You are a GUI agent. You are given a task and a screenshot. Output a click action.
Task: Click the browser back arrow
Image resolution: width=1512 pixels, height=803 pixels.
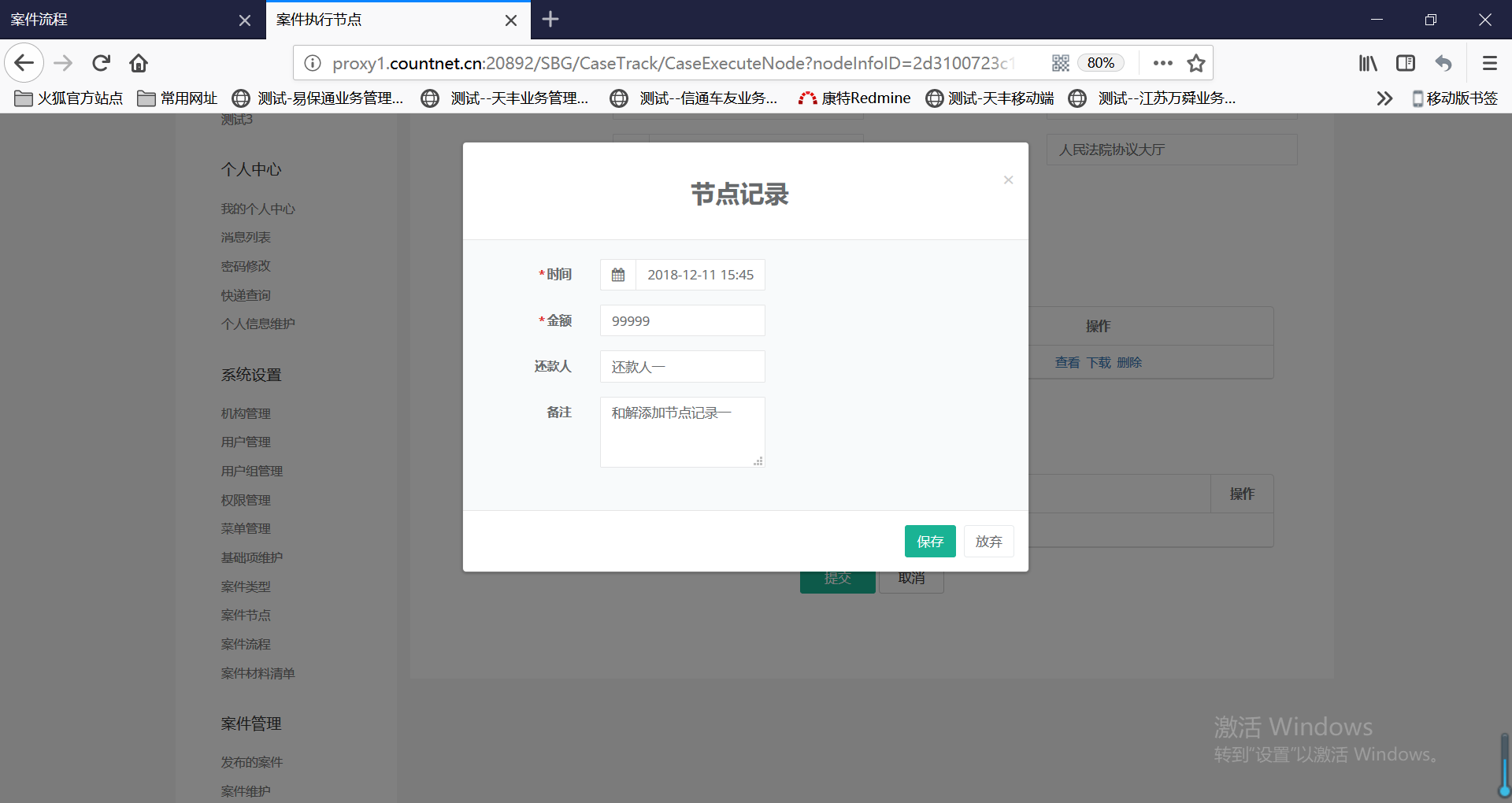24,63
